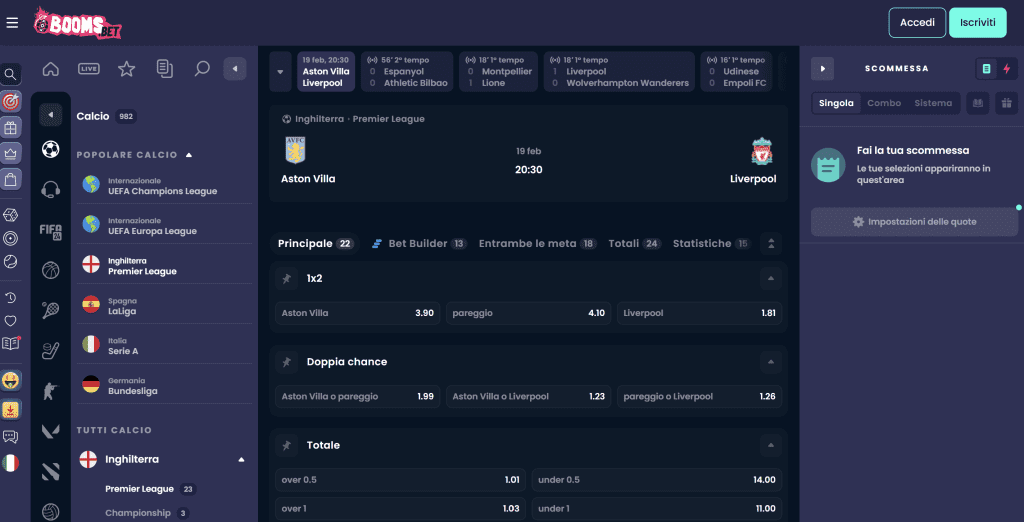This screenshot has height=522, width=1024.
Task: Select the basketball sport icon
Action: (50, 270)
